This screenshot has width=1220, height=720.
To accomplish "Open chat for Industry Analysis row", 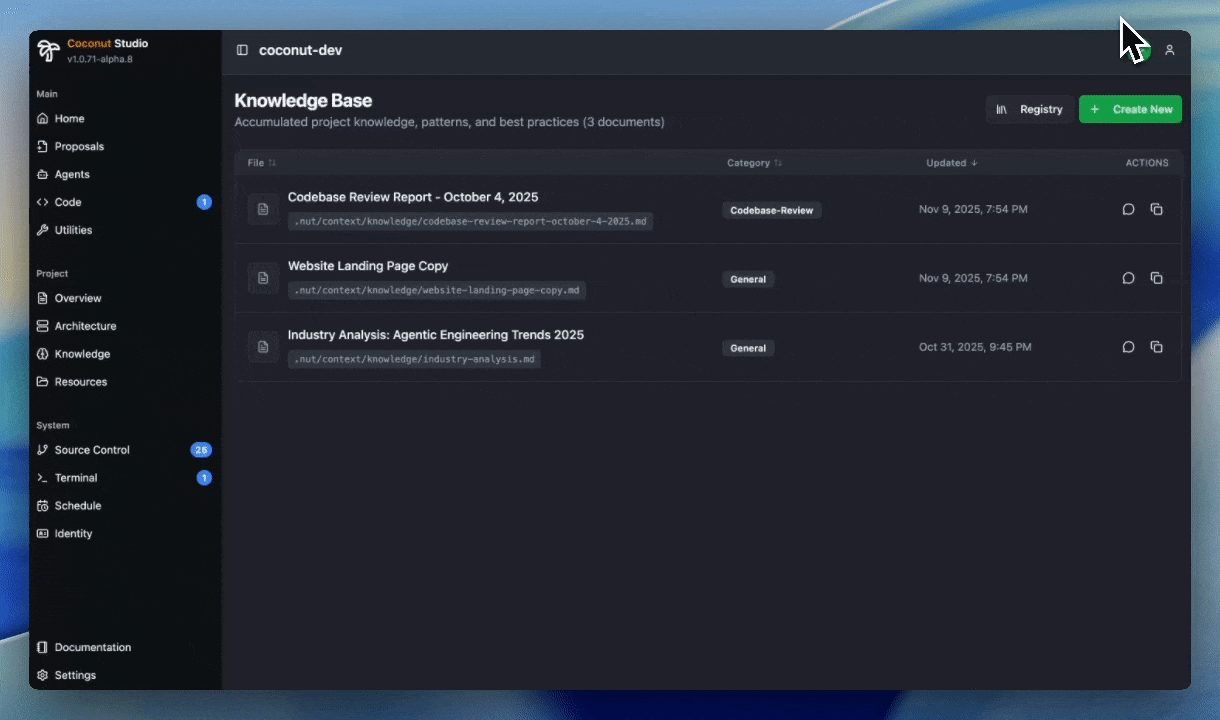I will 1128,347.
